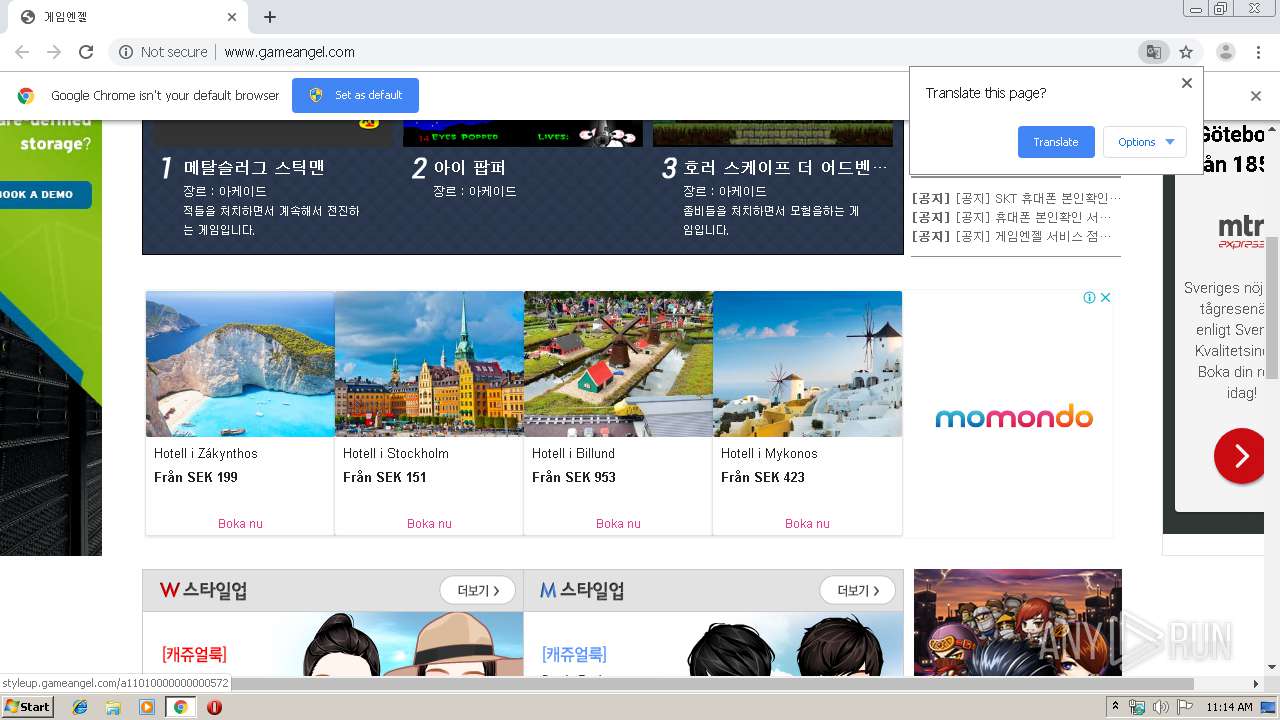Open game 메탈슬러그 스틱맨
Viewport: 1280px width, 720px height.
click(254, 167)
